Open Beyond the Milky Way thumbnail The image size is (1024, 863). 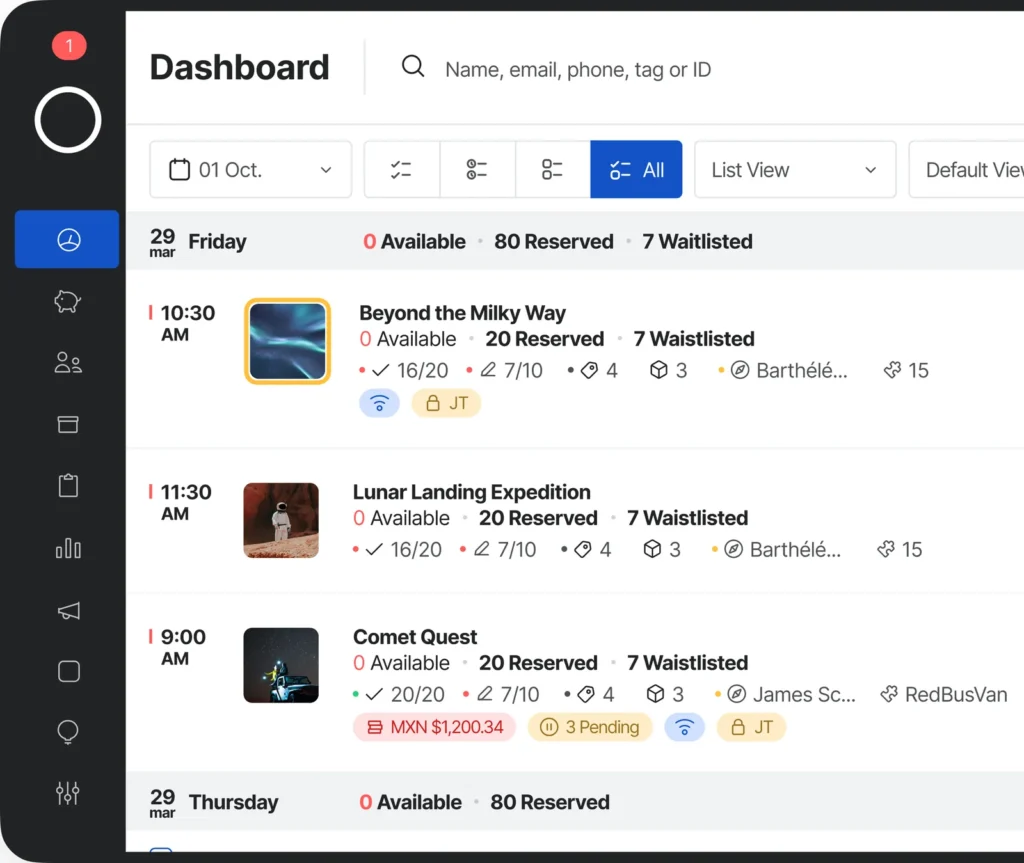click(287, 341)
